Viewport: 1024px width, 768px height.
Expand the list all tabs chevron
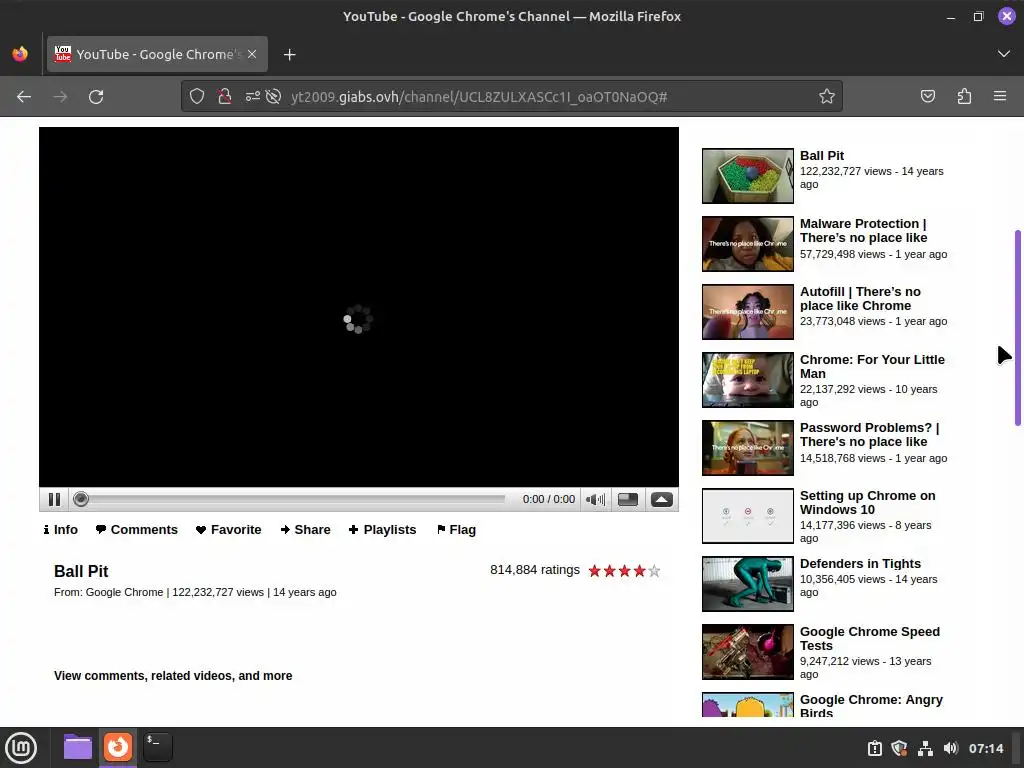(x=1004, y=54)
